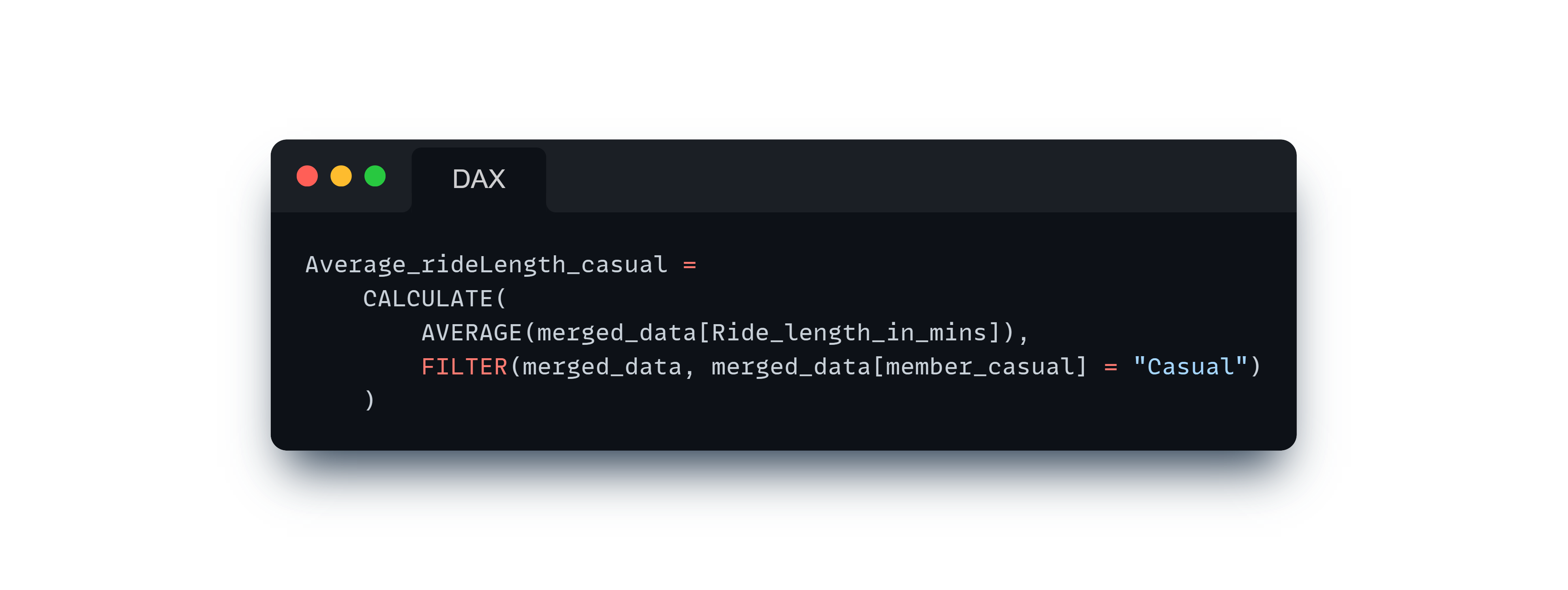
Task: Click the red equals sign after measure name
Action: 689,266
